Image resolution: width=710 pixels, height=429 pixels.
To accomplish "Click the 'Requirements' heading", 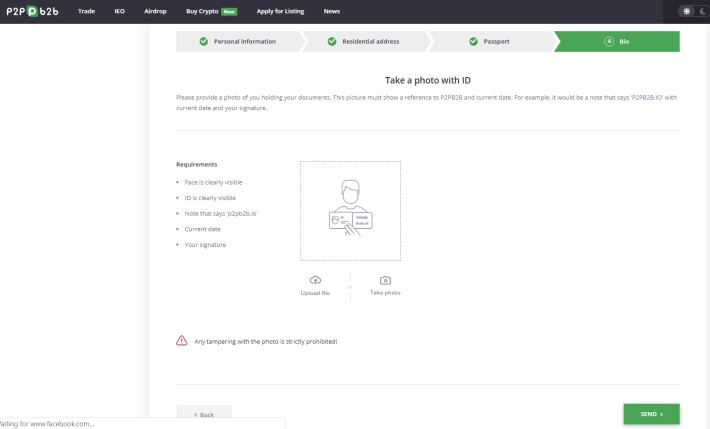I will click(x=197, y=164).
